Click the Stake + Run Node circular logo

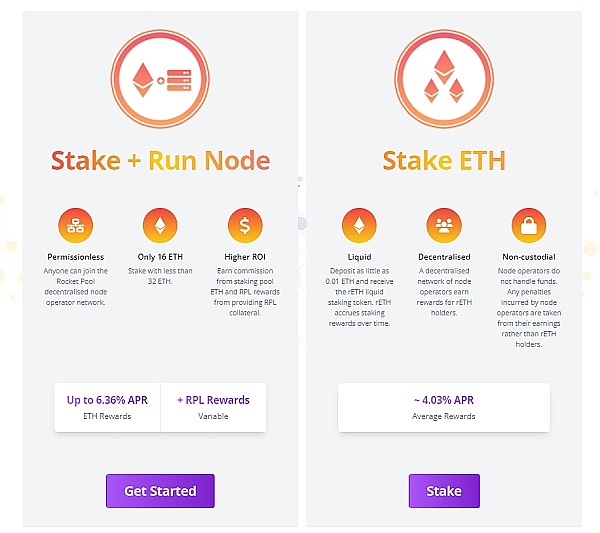(x=160, y=78)
